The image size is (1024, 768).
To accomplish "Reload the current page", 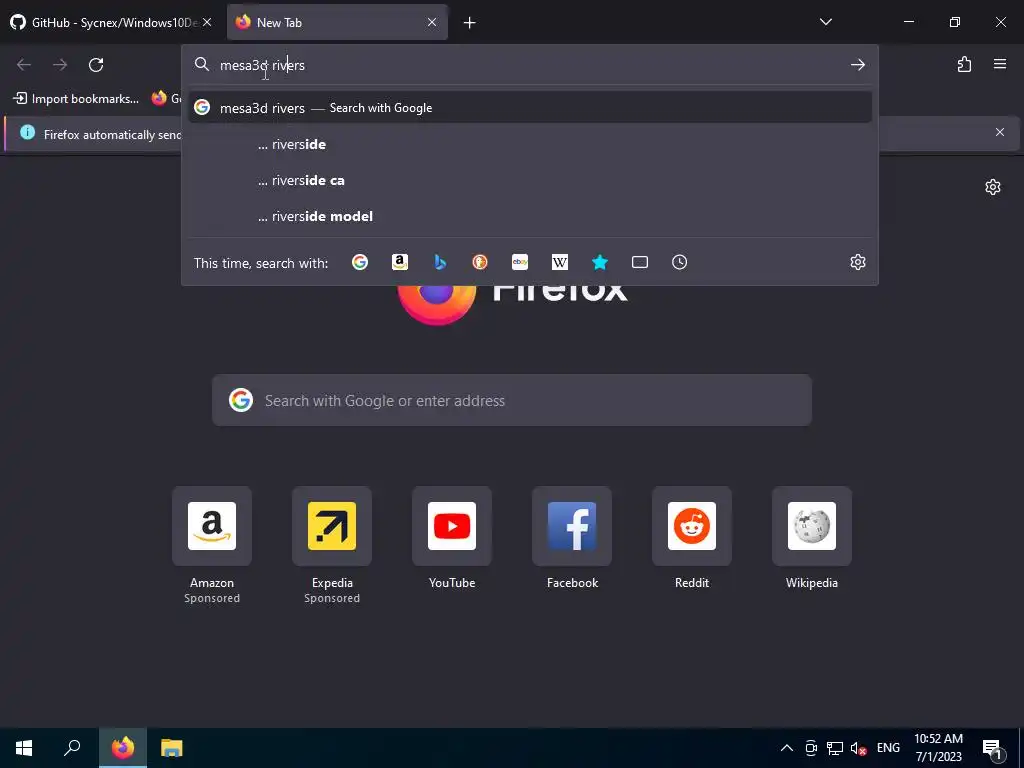I will tap(96, 65).
